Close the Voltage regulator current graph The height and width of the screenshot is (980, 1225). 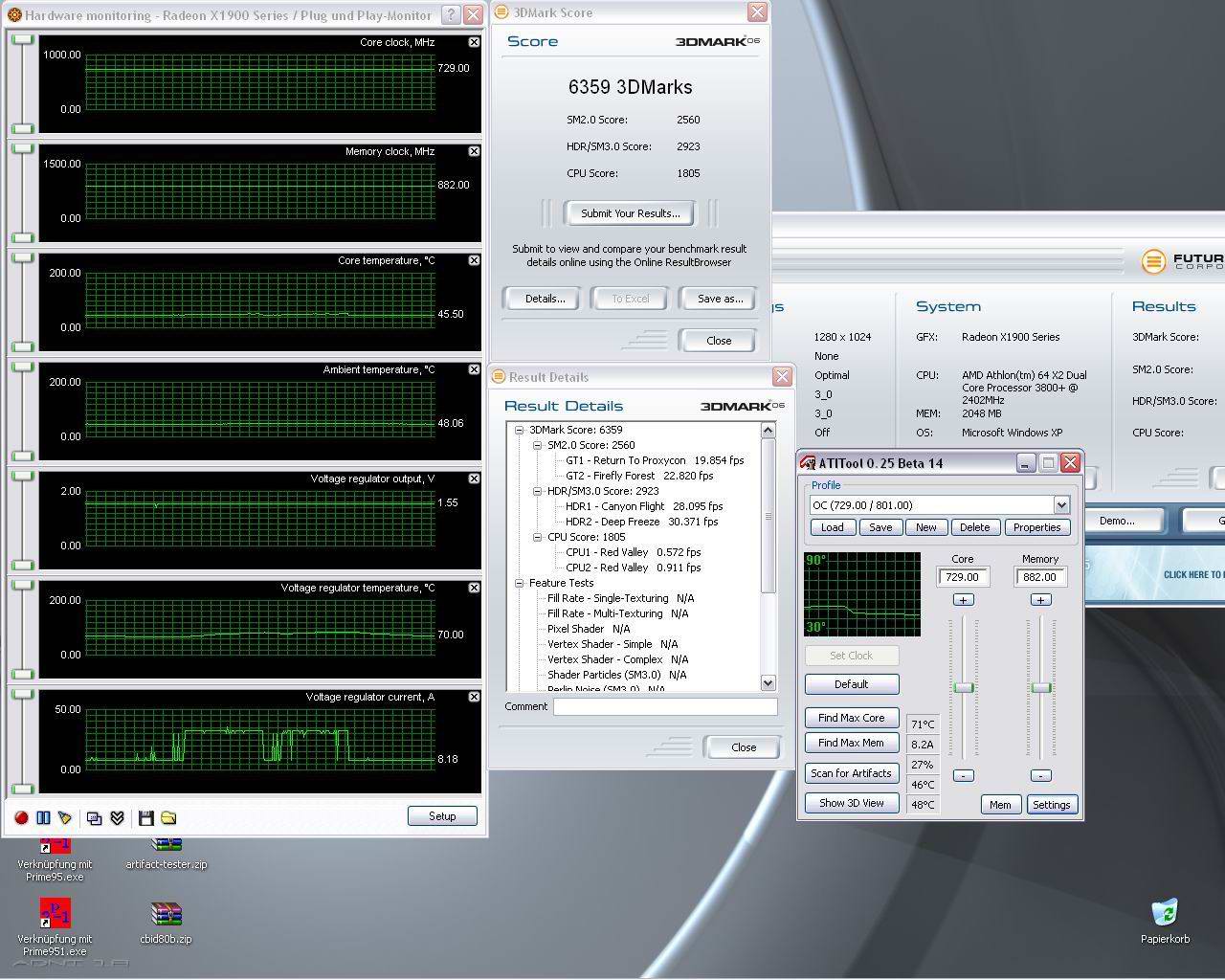[474, 697]
